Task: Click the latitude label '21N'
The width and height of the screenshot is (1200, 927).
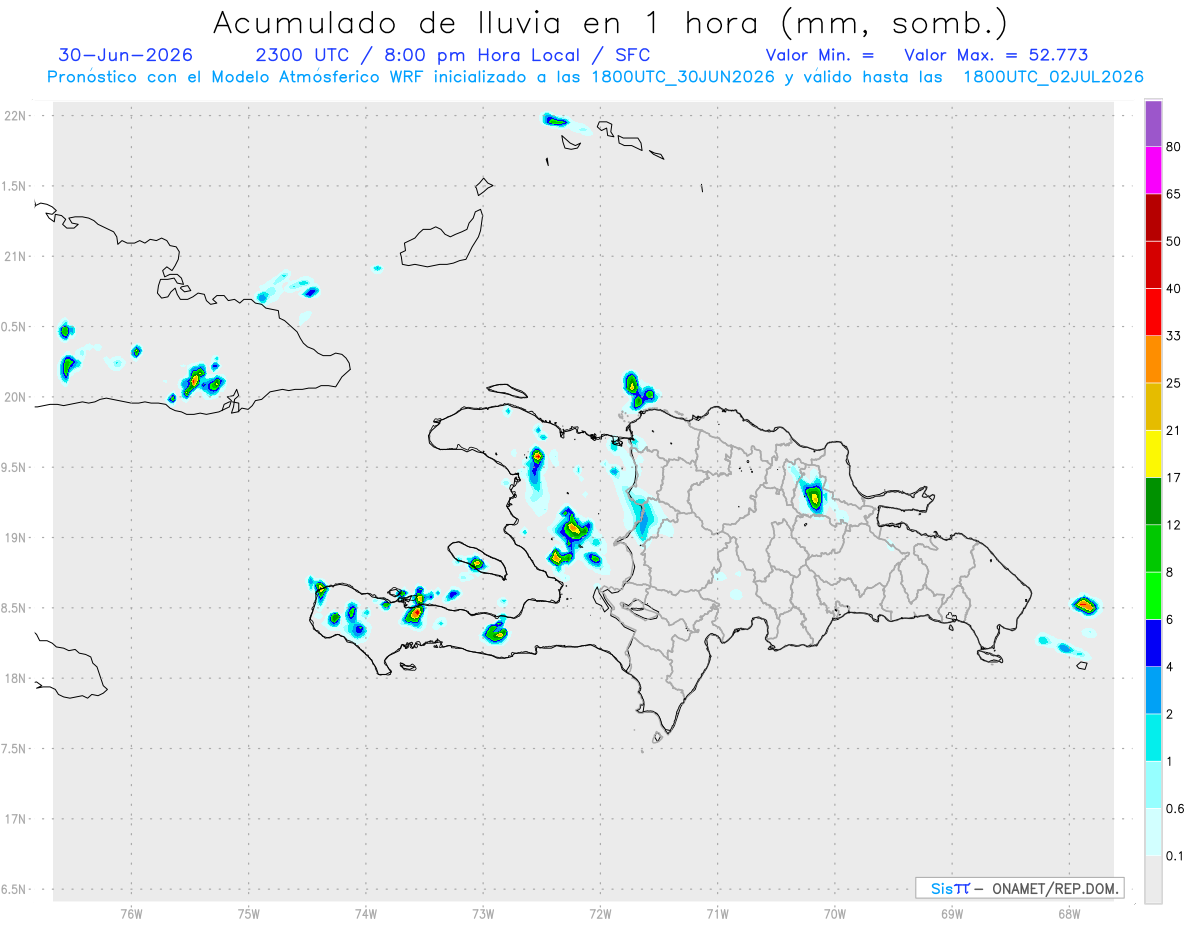Action: click(16, 256)
